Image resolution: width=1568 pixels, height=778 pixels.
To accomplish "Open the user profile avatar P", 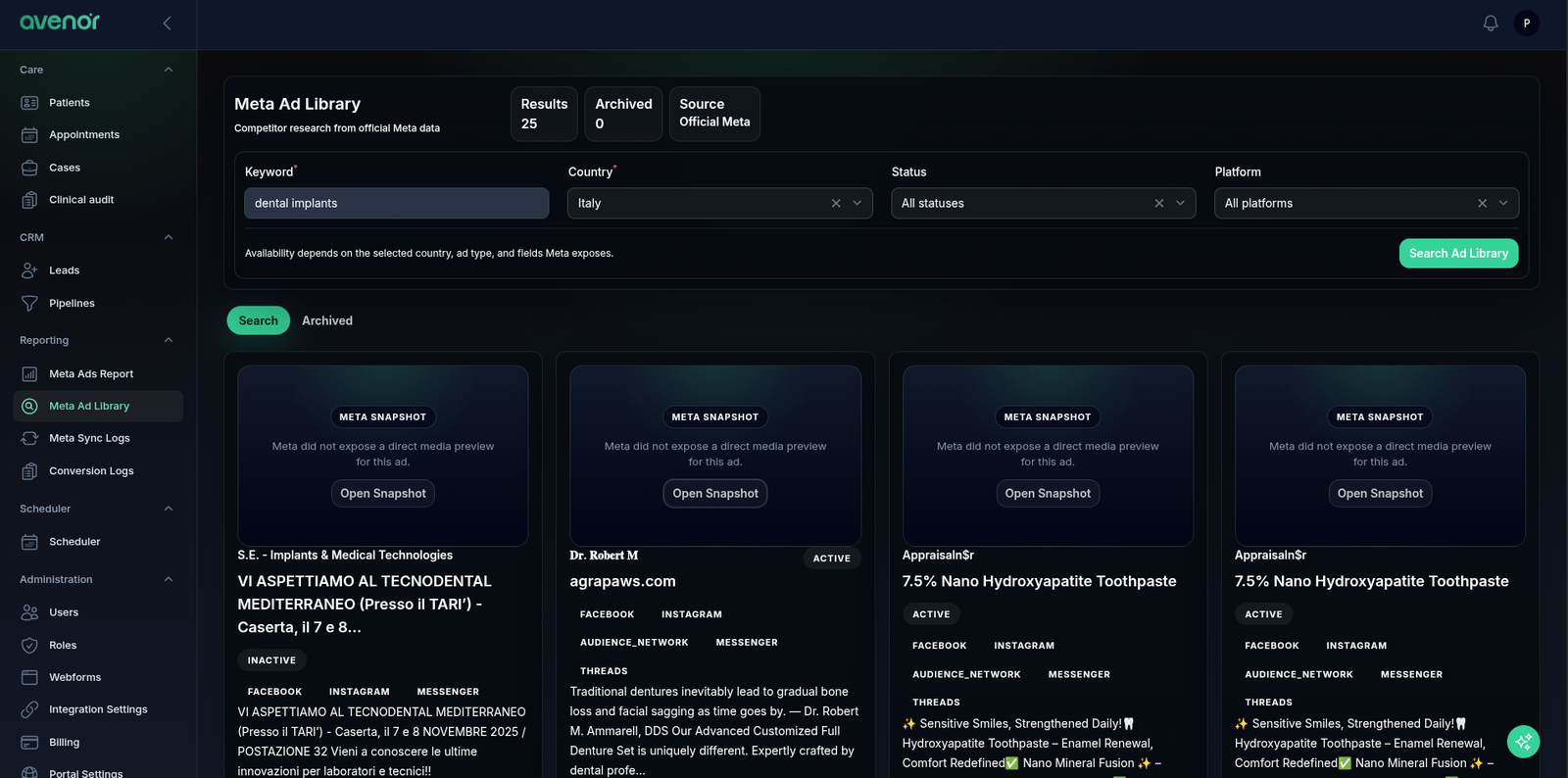I will click(x=1527, y=23).
